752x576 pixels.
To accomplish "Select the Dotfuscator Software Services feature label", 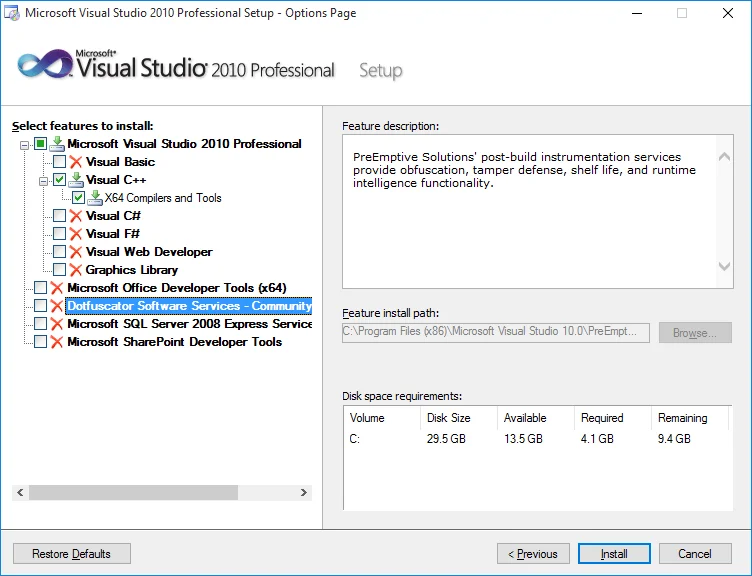I will pos(189,306).
